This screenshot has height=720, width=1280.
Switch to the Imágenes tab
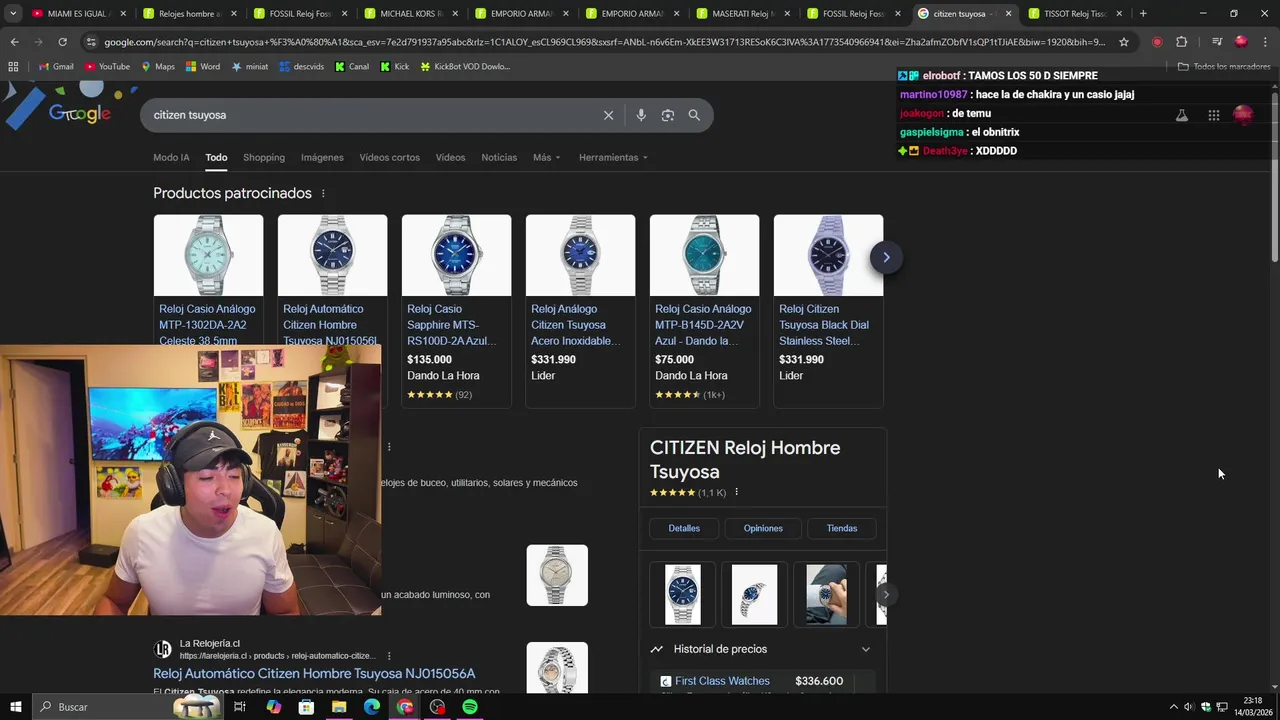point(322,157)
